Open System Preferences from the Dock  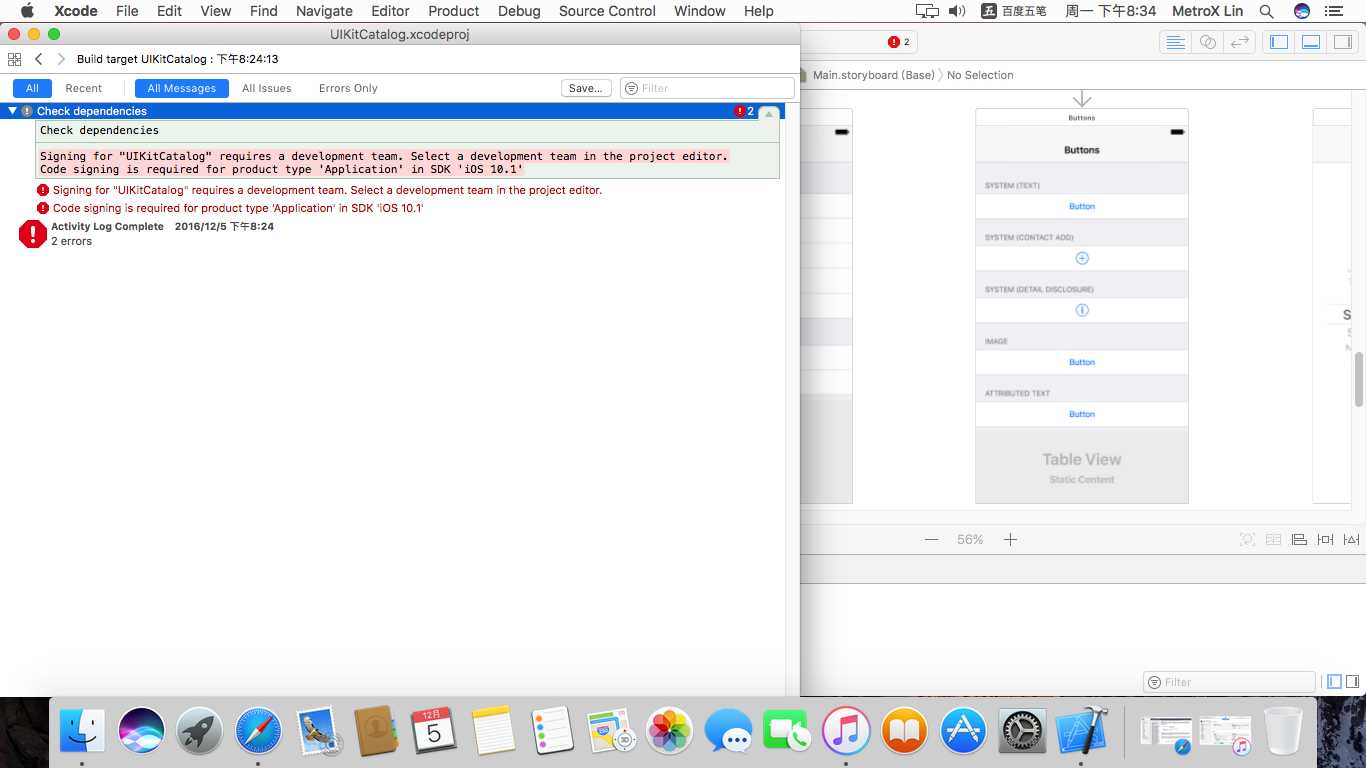pos(1022,731)
